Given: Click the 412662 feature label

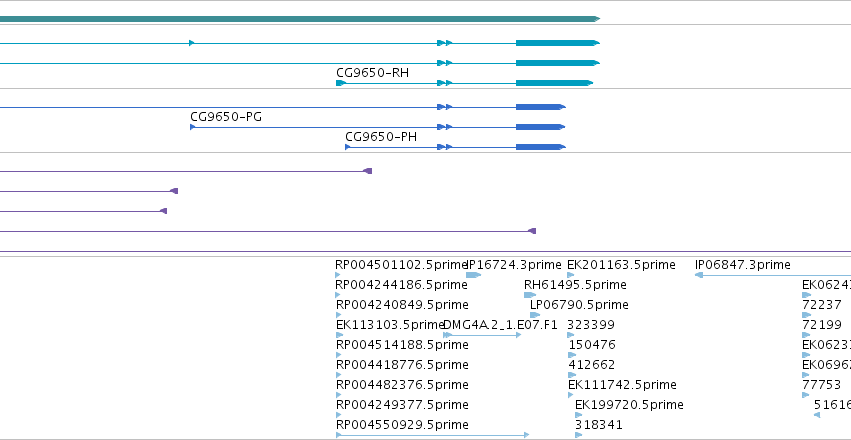Looking at the screenshot, I should (x=592, y=365).
